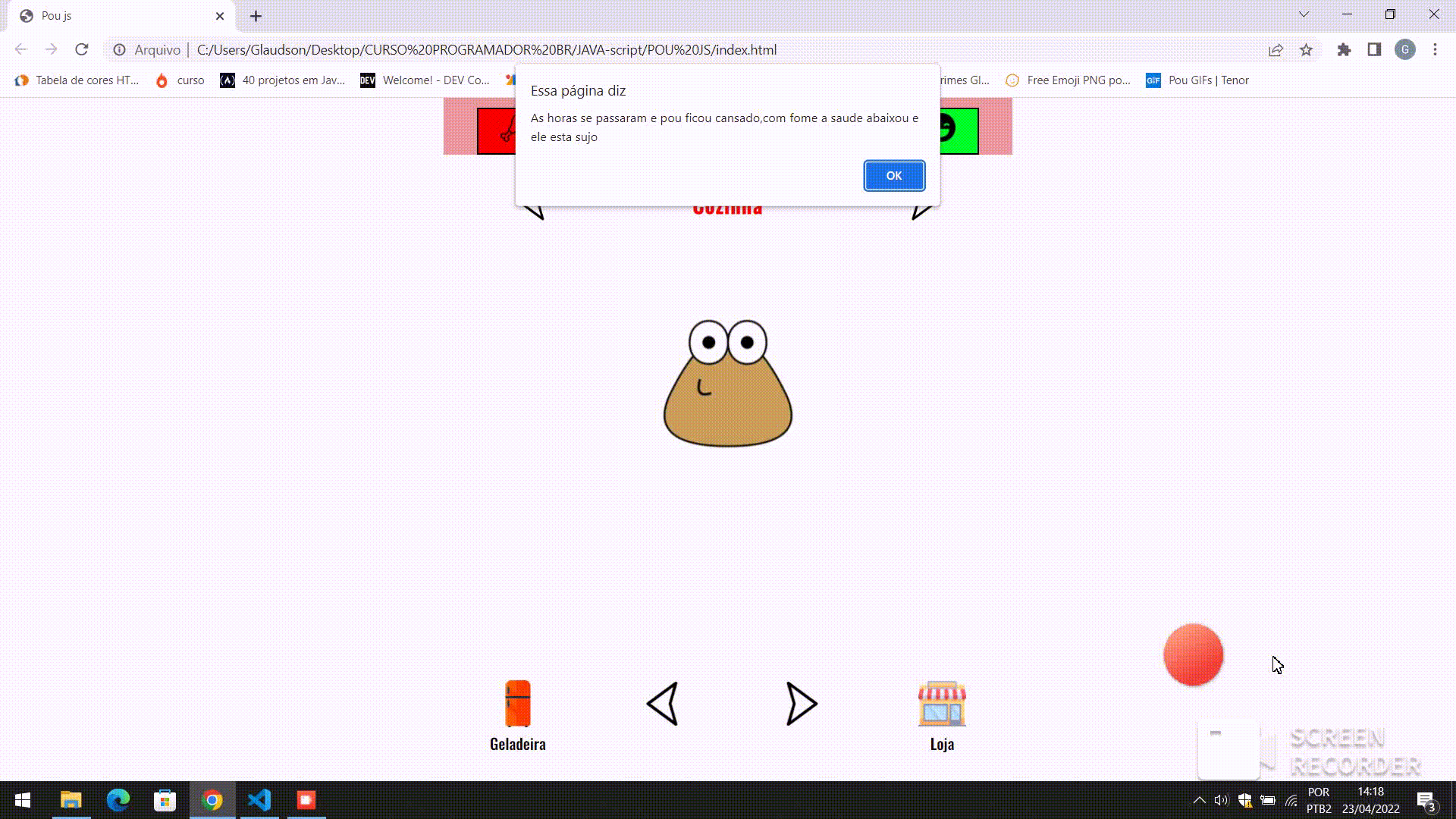Open the Extensions puzzle icon
The height and width of the screenshot is (819, 1456).
(x=1344, y=50)
